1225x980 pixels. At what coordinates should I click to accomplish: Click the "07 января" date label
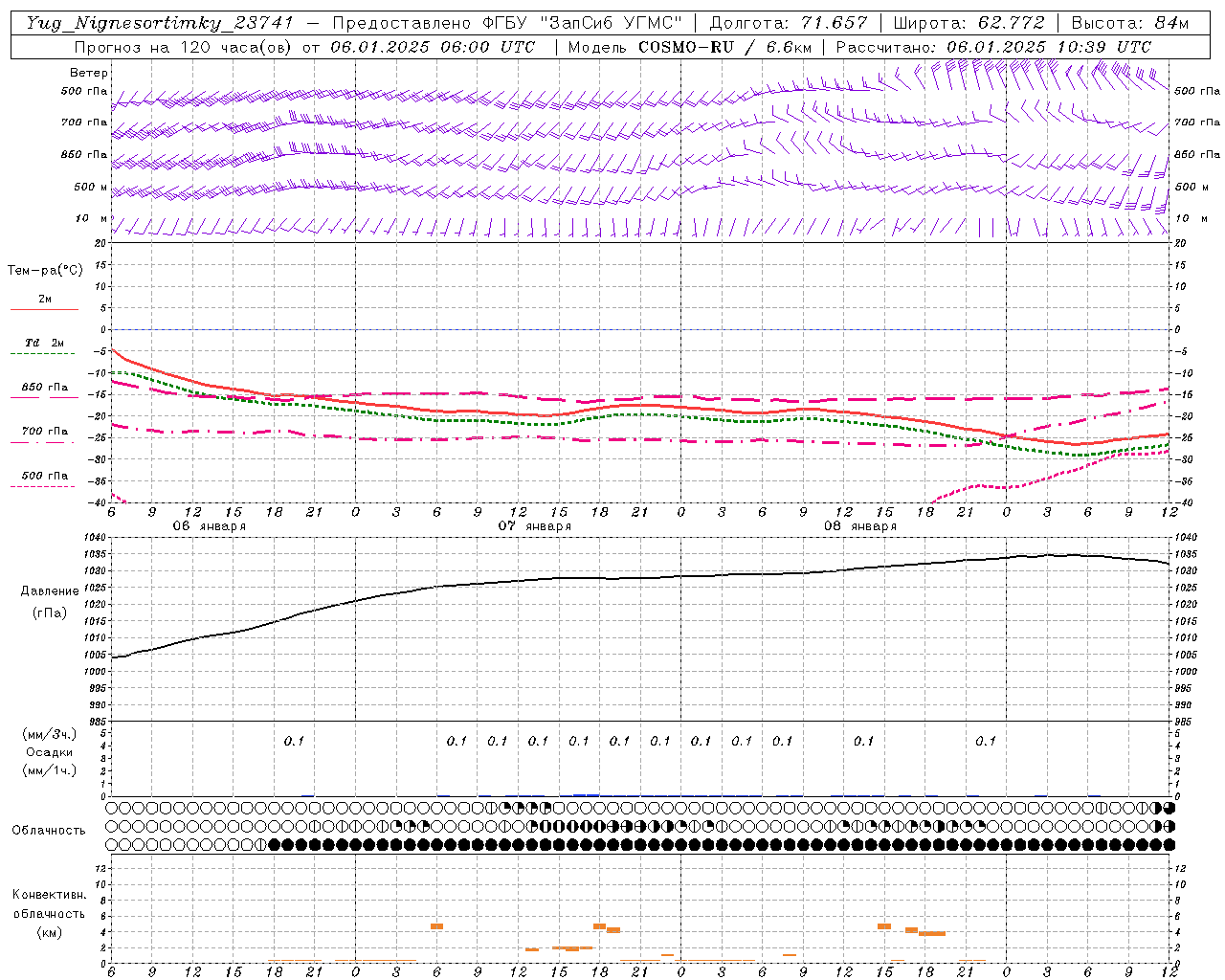(x=534, y=526)
